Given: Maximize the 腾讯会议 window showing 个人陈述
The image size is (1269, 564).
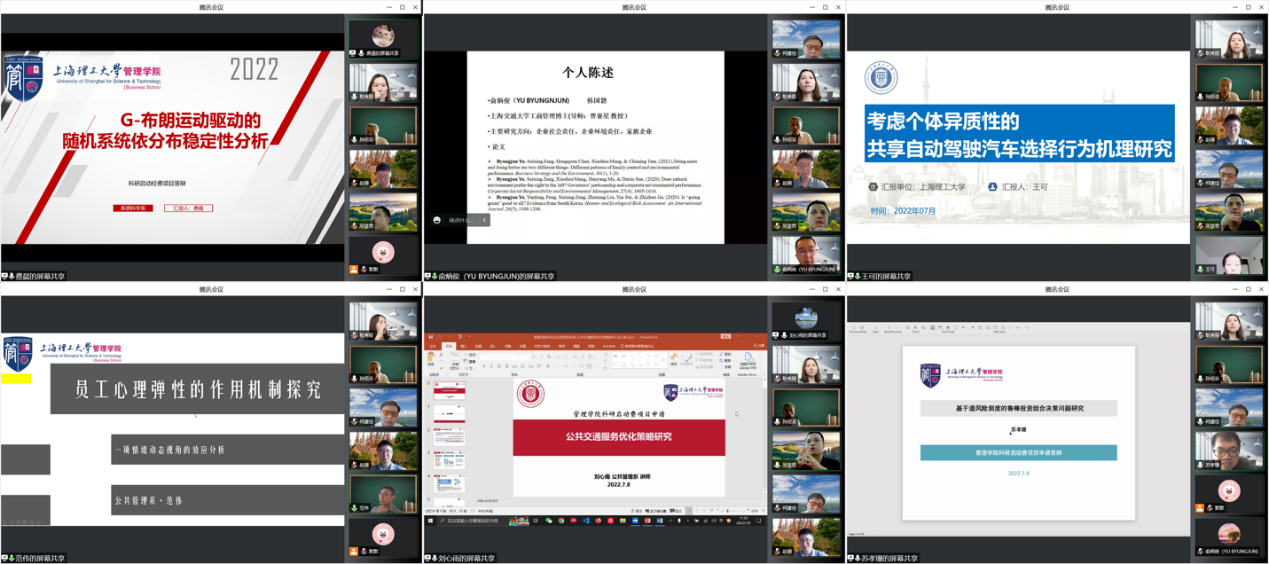Looking at the screenshot, I should pos(825,7).
